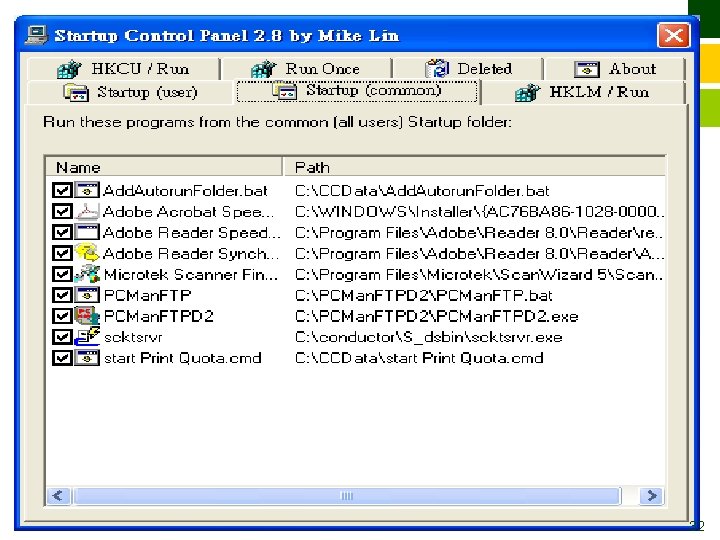This screenshot has height=540, width=720.
Task: Select the Microtek ScanWizard 5 path cell
Action: (x=479, y=275)
